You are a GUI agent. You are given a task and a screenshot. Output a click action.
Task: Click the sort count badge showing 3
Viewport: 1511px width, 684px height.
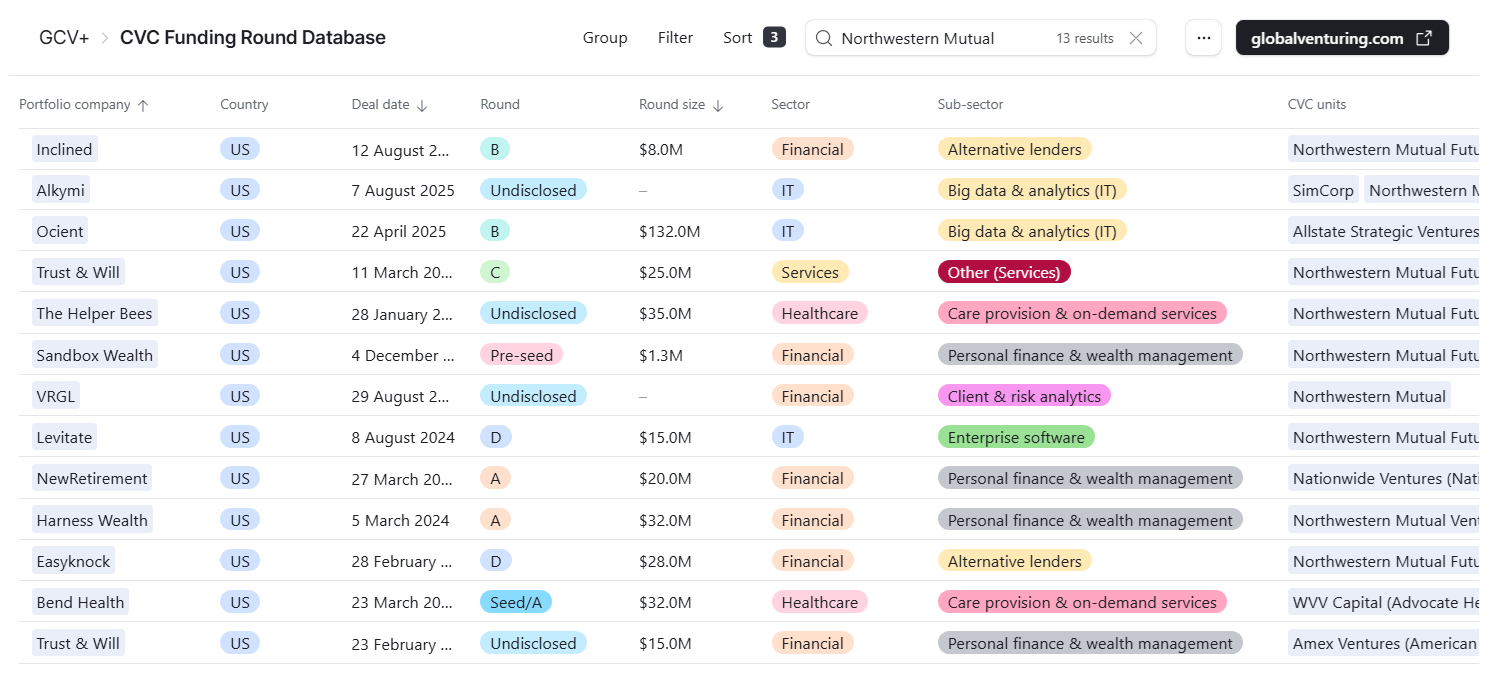click(x=774, y=37)
